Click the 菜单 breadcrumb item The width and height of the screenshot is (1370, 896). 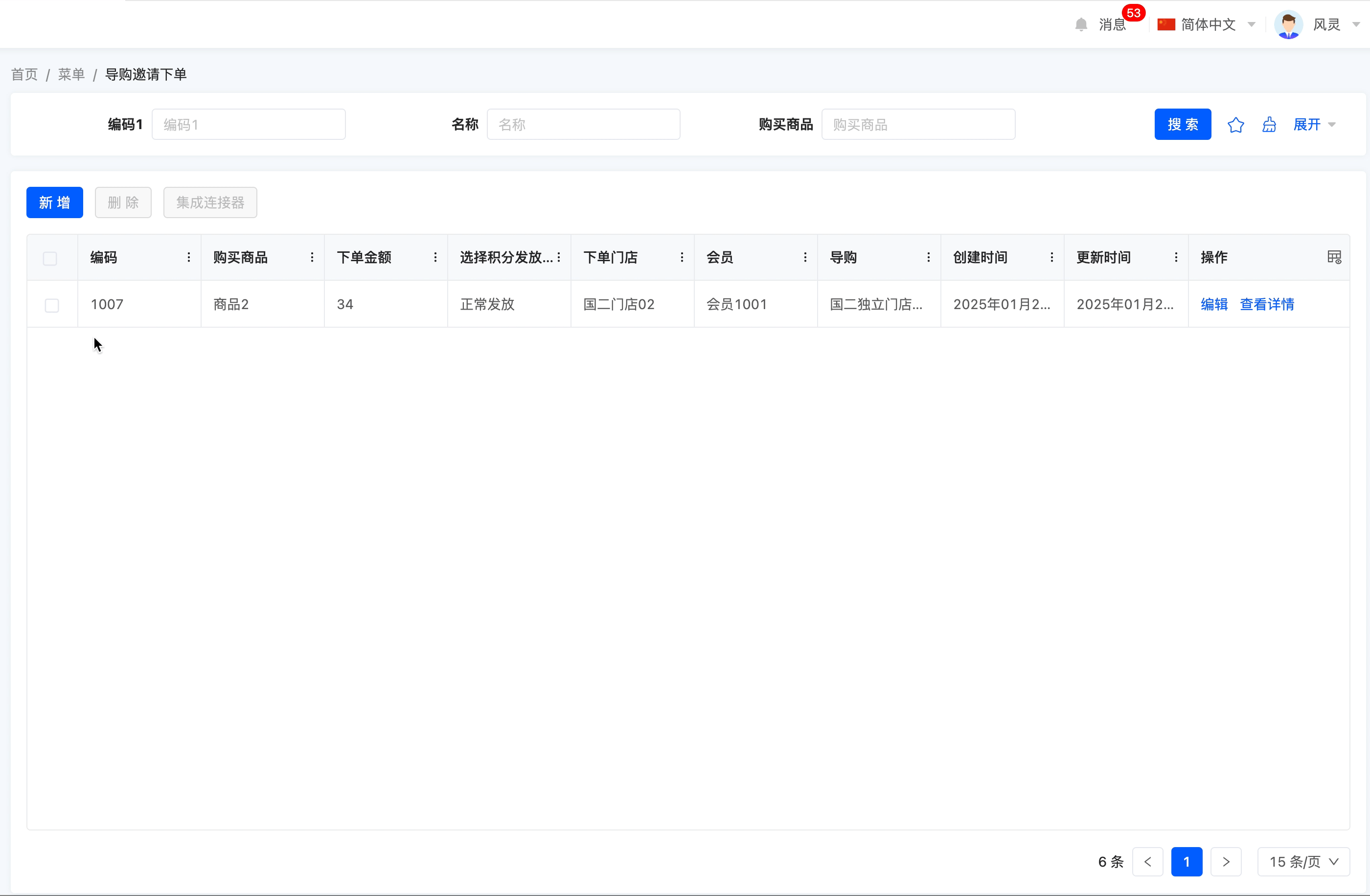click(x=71, y=74)
